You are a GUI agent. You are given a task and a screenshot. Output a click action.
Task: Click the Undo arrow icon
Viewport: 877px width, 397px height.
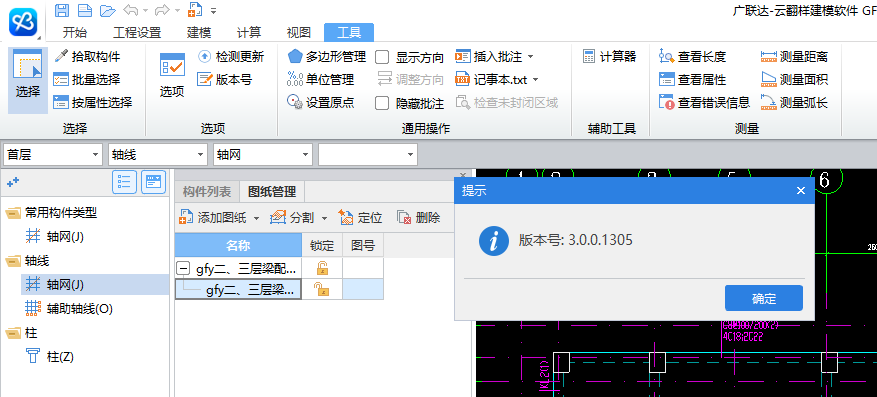coord(130,10)
